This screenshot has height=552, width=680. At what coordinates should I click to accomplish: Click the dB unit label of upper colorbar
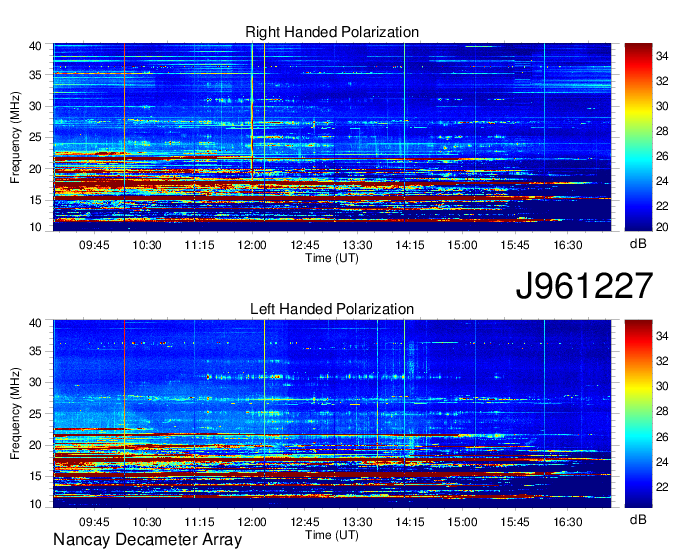pos(638,244)
